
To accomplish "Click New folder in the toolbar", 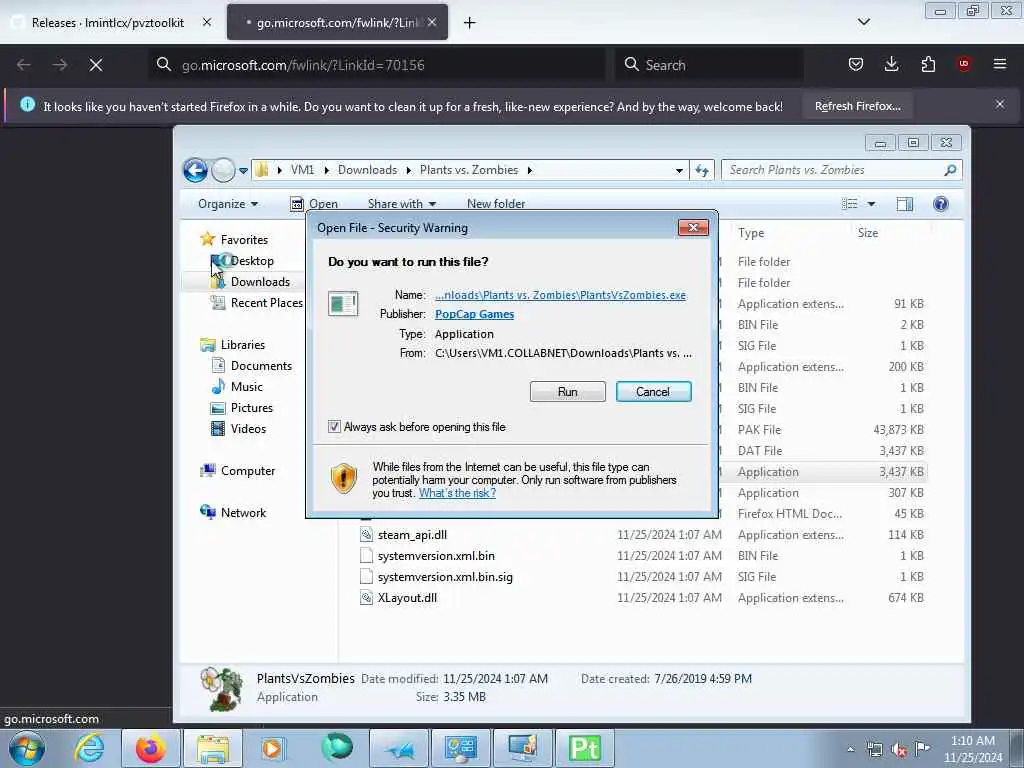I will (496, 204).
